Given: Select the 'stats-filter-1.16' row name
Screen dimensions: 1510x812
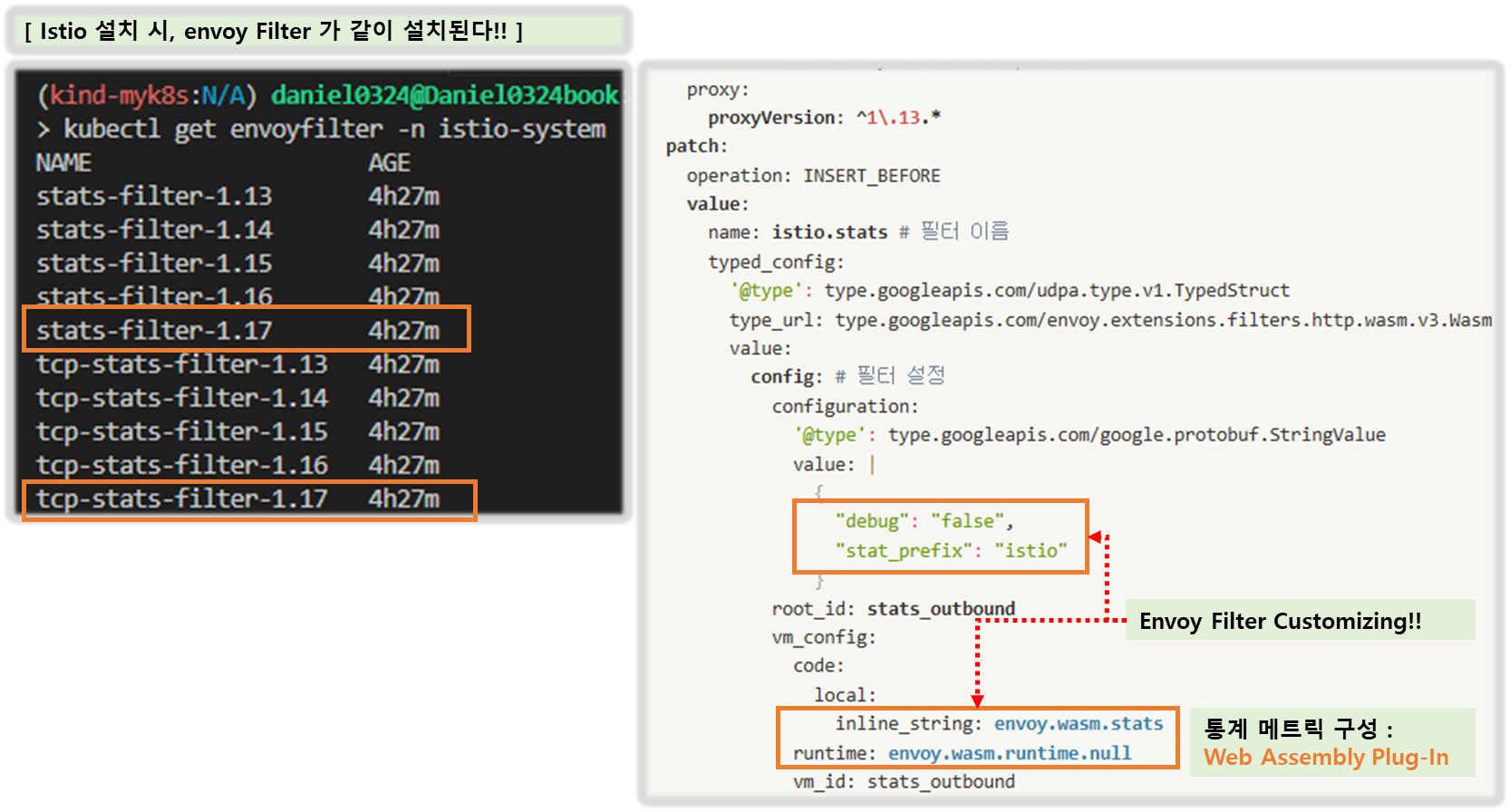Looking at the screenshot, I should [x=154, y=296].
